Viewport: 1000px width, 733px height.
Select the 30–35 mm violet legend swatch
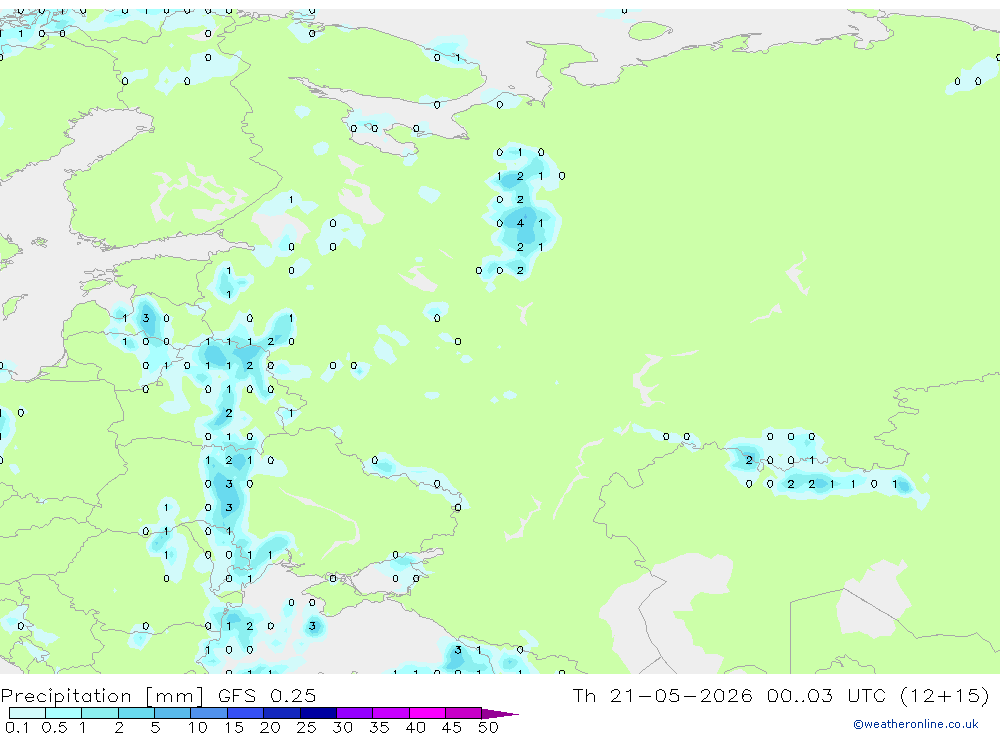355,713
